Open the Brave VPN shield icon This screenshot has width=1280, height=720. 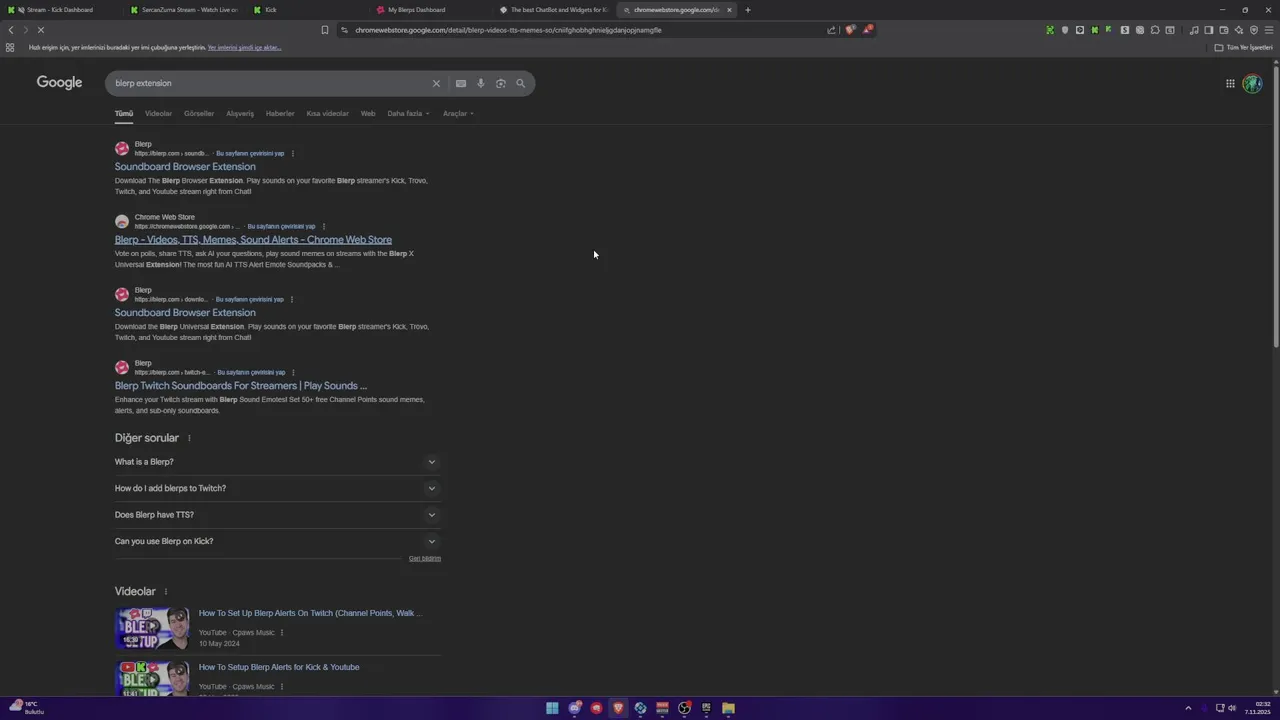point(1254,30)
